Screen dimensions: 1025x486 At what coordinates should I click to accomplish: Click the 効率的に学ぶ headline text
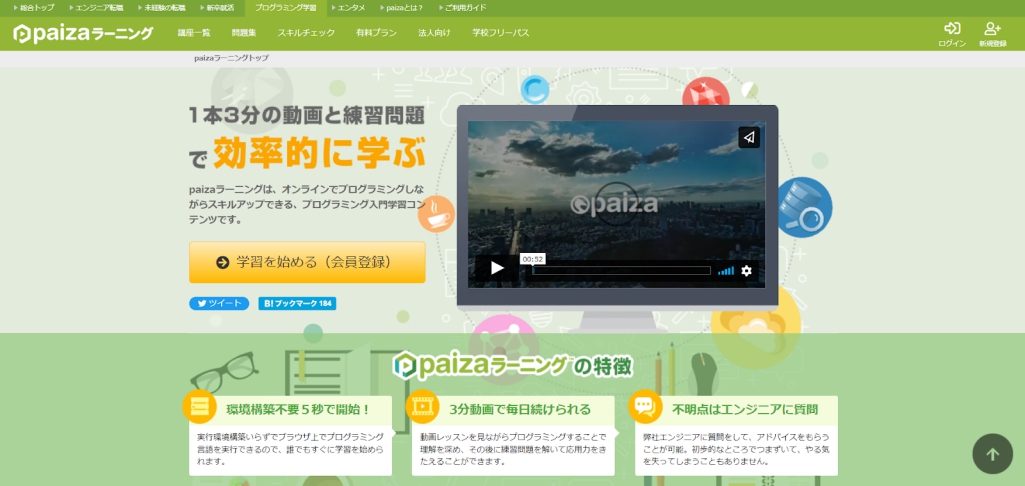pos(319,152)
